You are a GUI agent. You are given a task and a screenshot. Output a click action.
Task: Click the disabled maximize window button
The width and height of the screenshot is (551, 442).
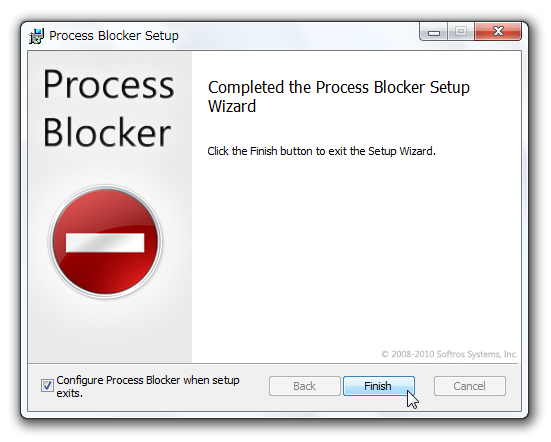coord(461,32)
